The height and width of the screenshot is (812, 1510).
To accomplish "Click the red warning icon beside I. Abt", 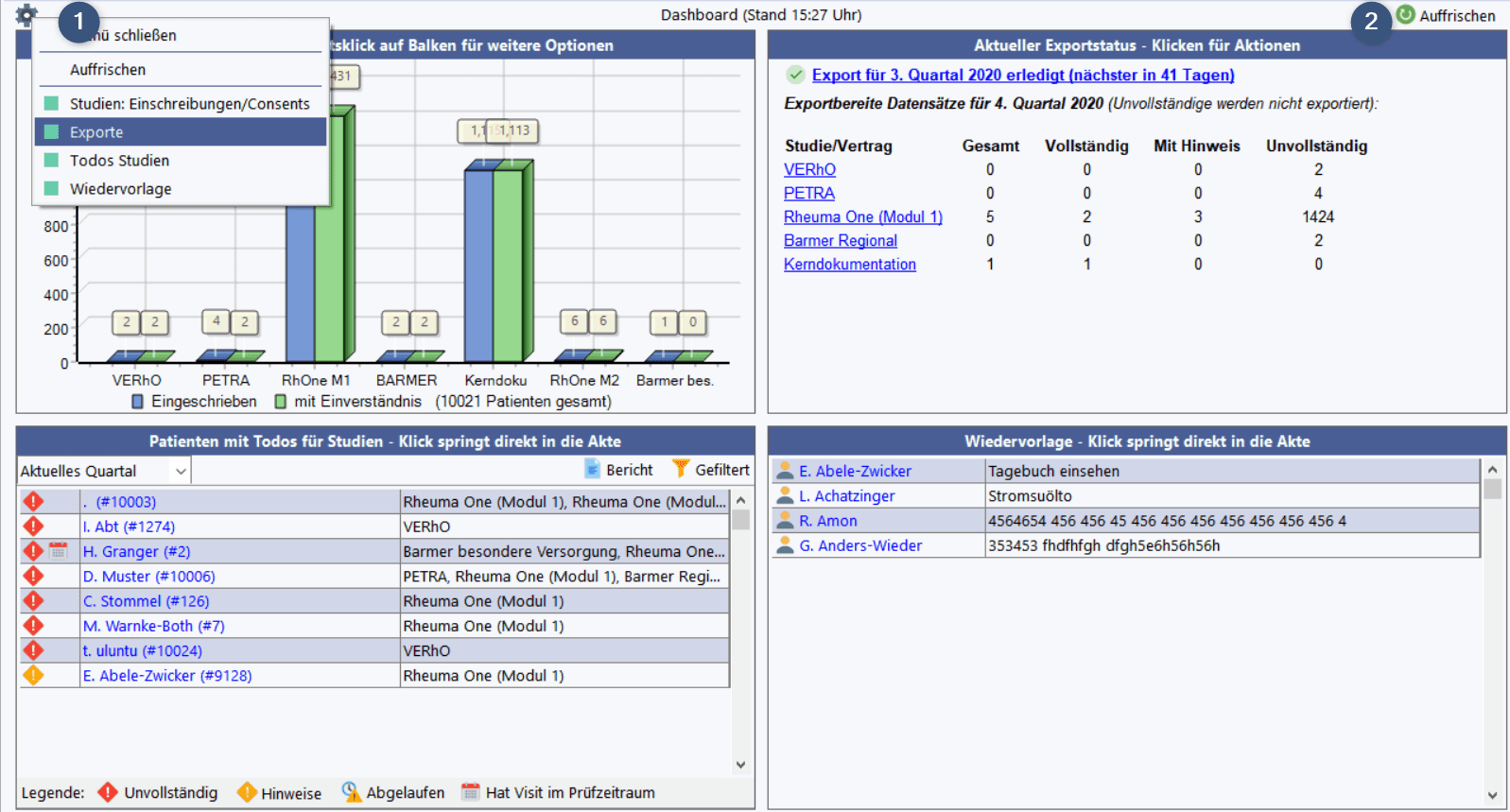I will point(33,527).
